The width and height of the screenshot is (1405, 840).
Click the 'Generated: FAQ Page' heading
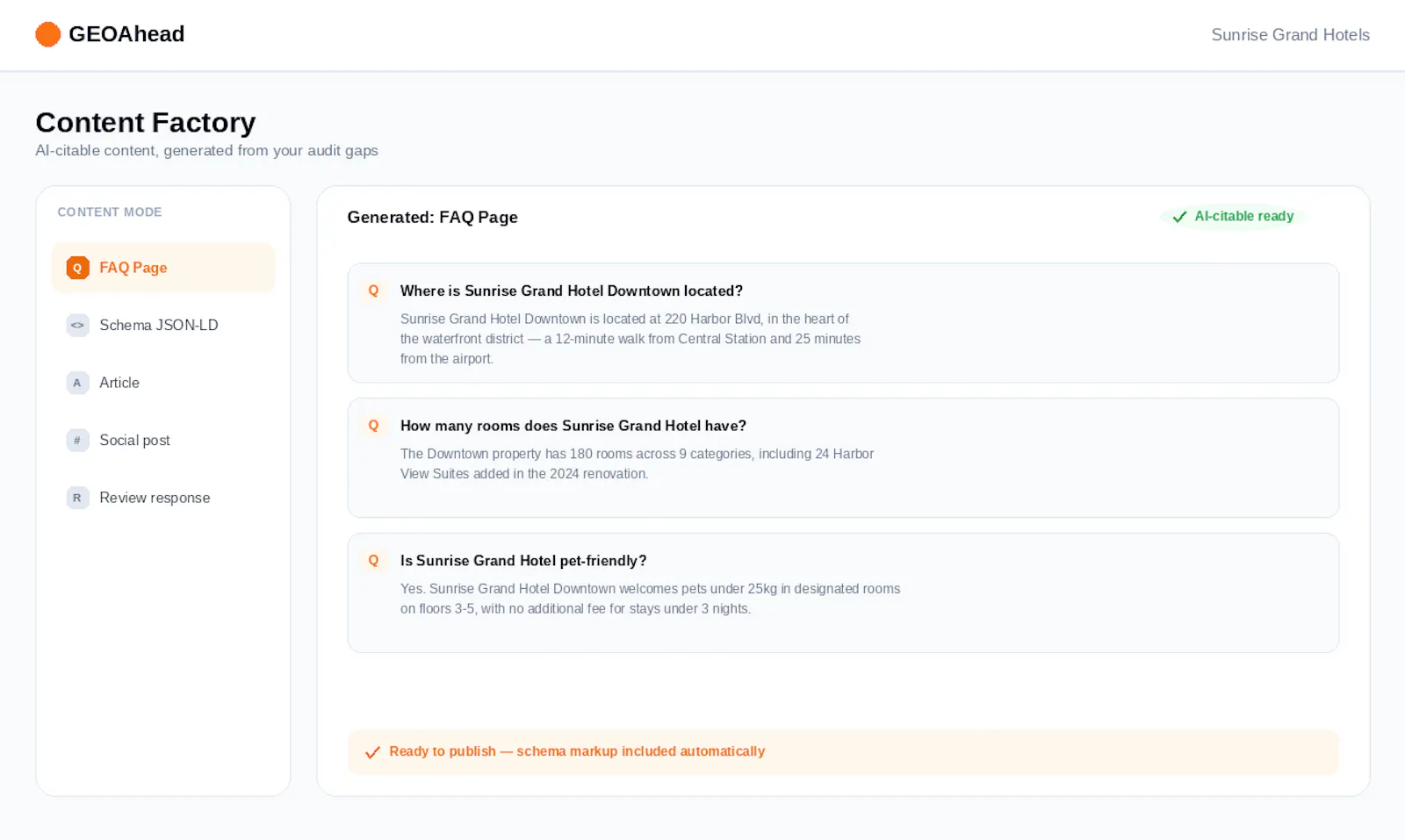tap(433, 217)
